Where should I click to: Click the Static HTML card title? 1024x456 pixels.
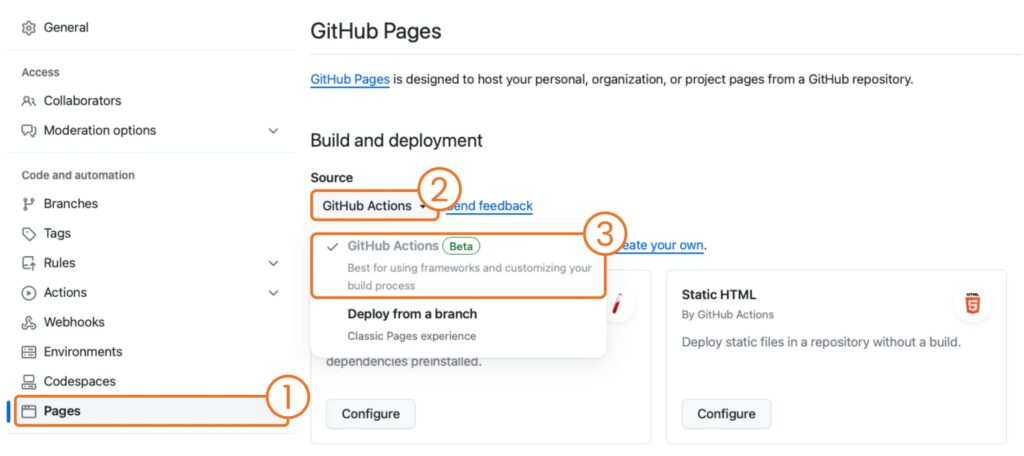tap(719, 295)
